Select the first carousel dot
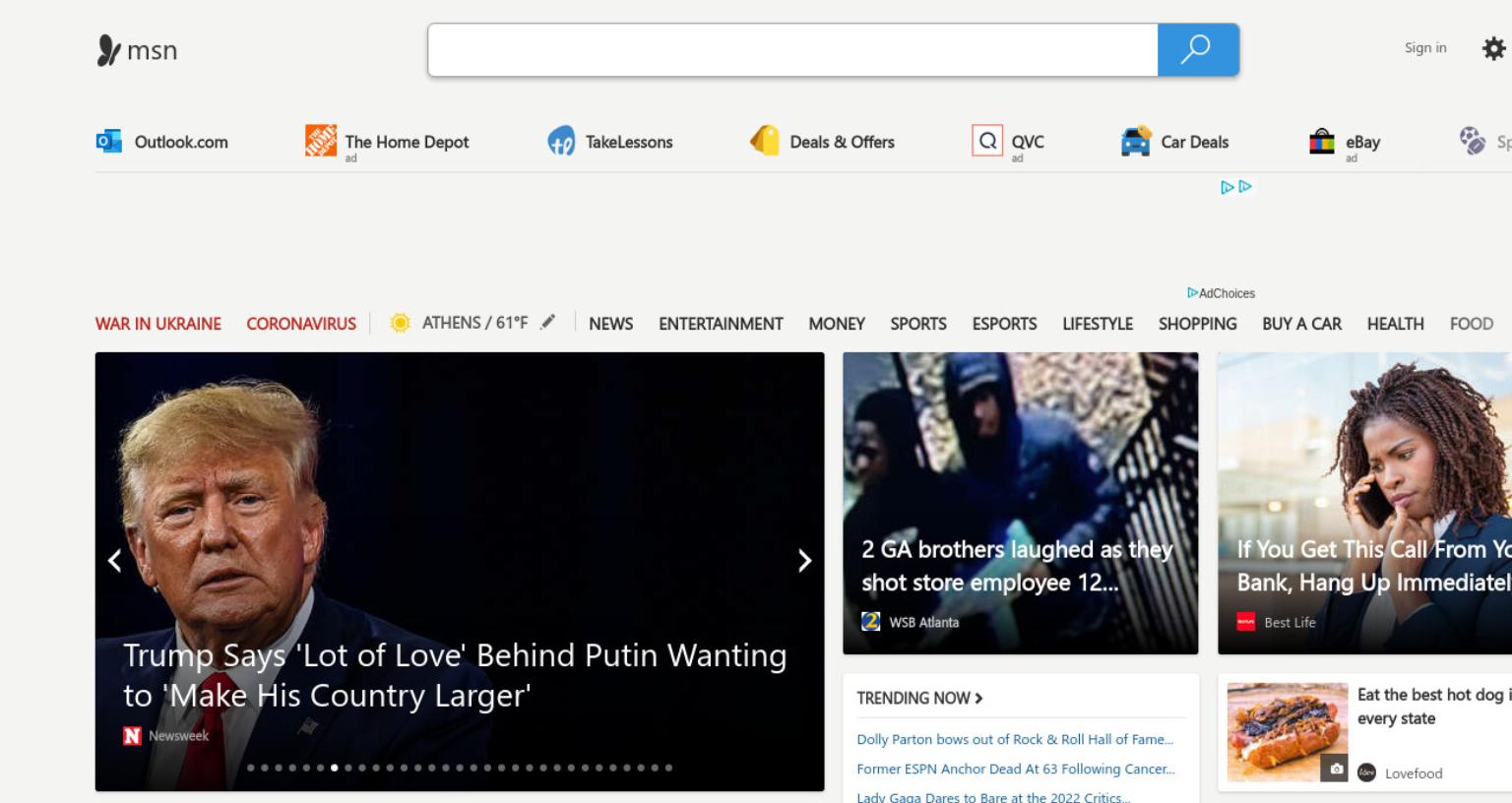Image resolution: width=1512 pixels, height=803 pixels. coord(251,768)
